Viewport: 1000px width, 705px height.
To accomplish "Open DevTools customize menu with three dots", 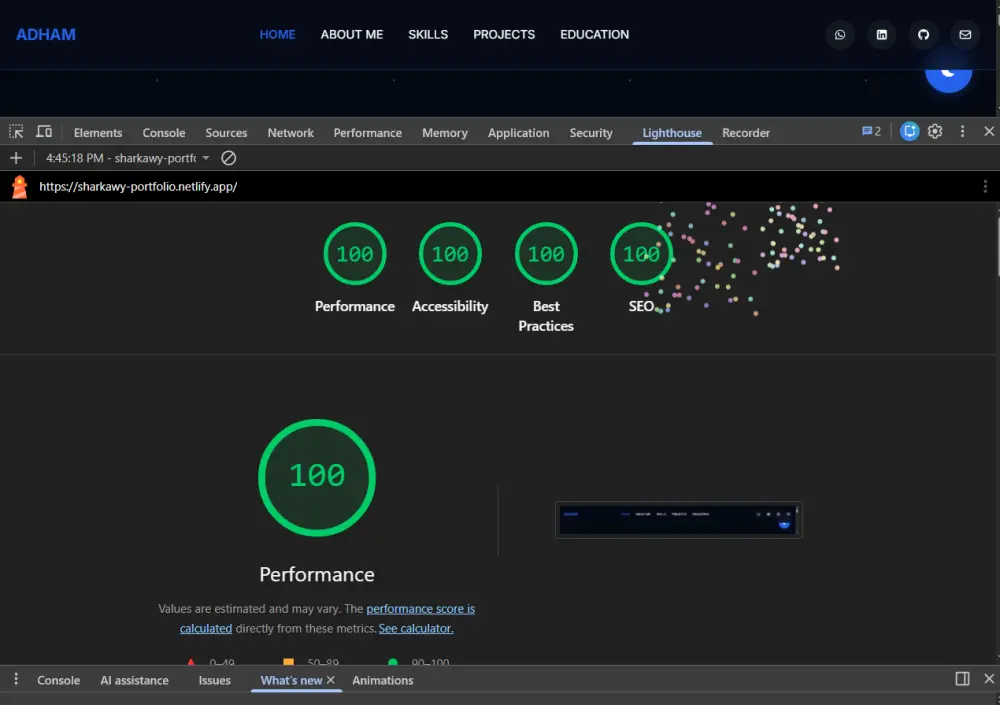I will click(962, 131).
